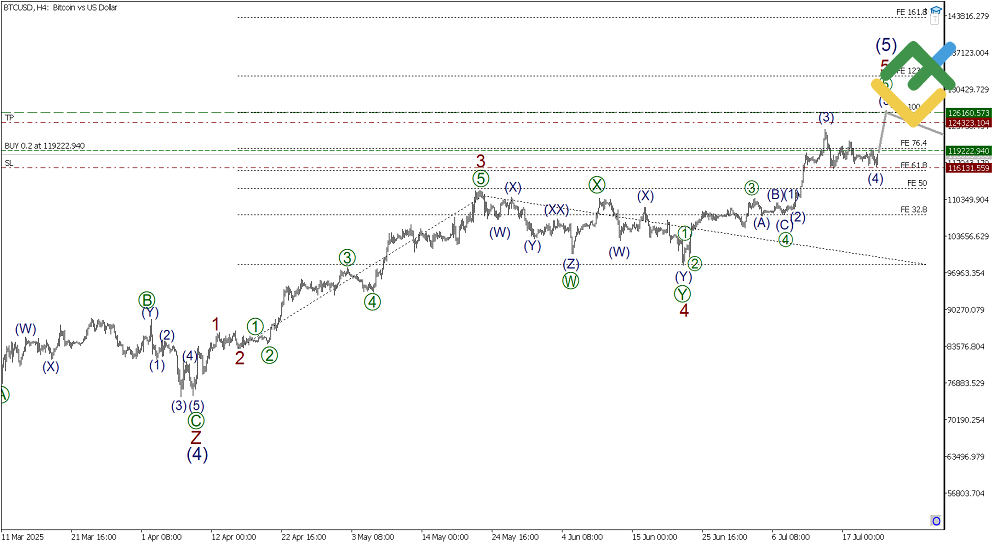Click the 22 Apr 16:00 time label
Screen dimensions: 1000x545
click(304, 537)
